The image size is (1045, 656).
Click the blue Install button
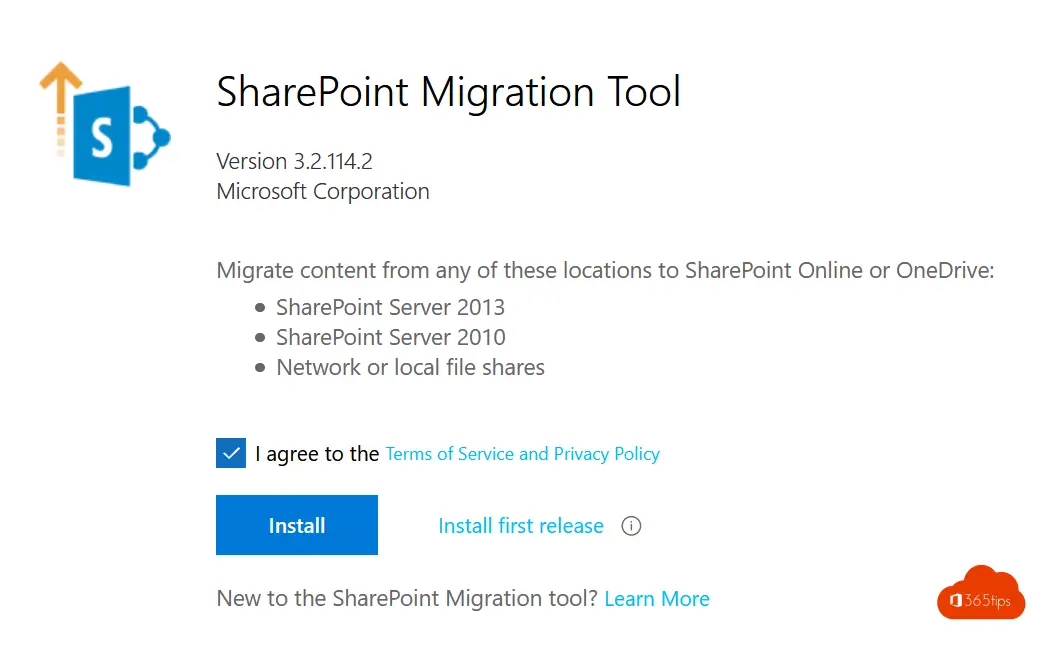coord(297,525)
